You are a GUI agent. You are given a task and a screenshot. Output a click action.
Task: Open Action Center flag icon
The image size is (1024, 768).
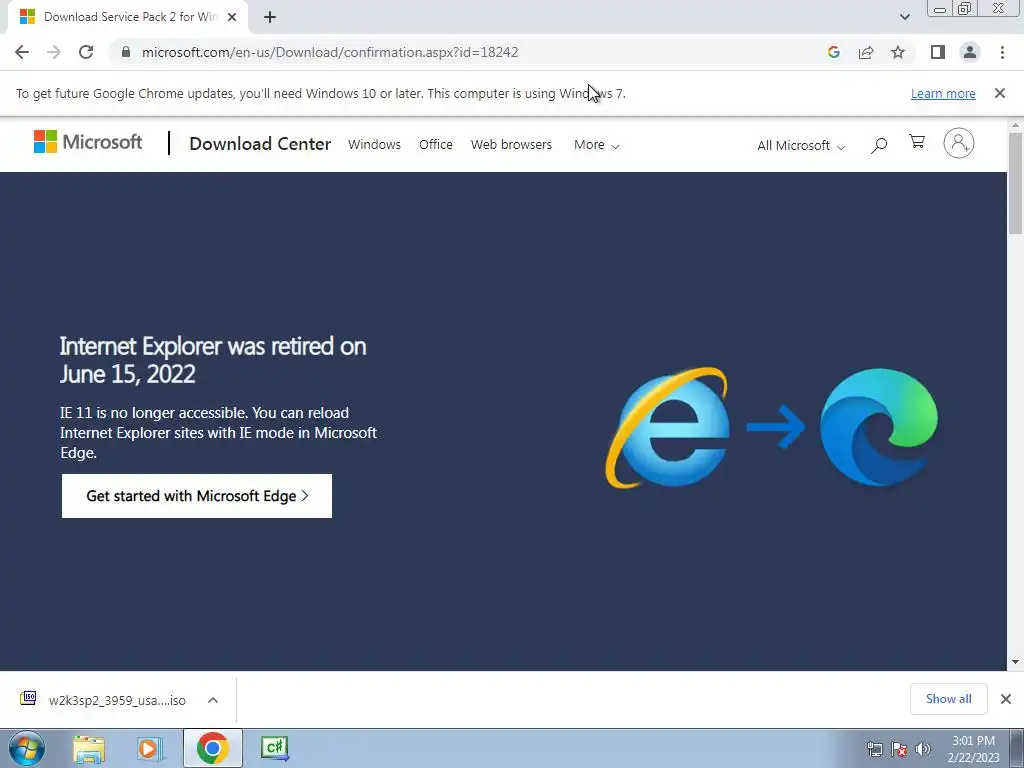(x=899, y=749)
